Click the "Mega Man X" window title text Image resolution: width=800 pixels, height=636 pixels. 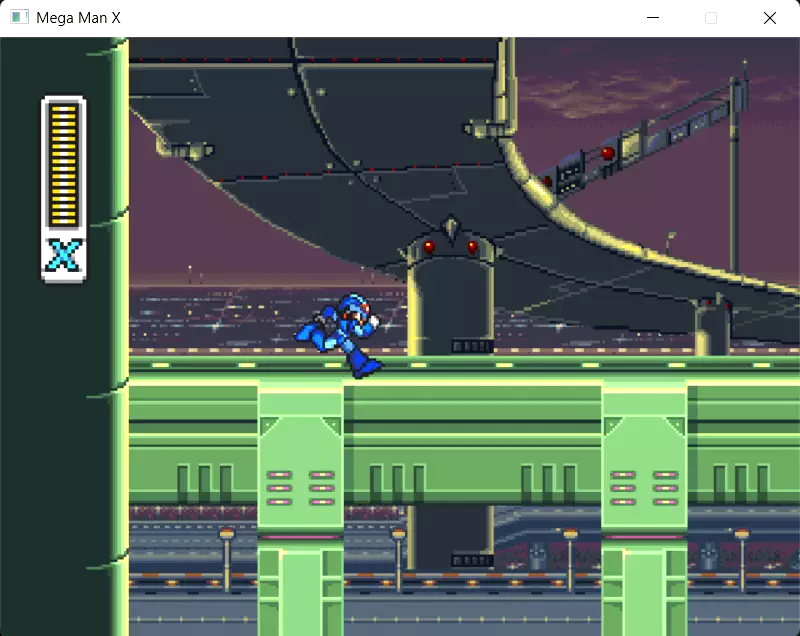click(79, 18)
